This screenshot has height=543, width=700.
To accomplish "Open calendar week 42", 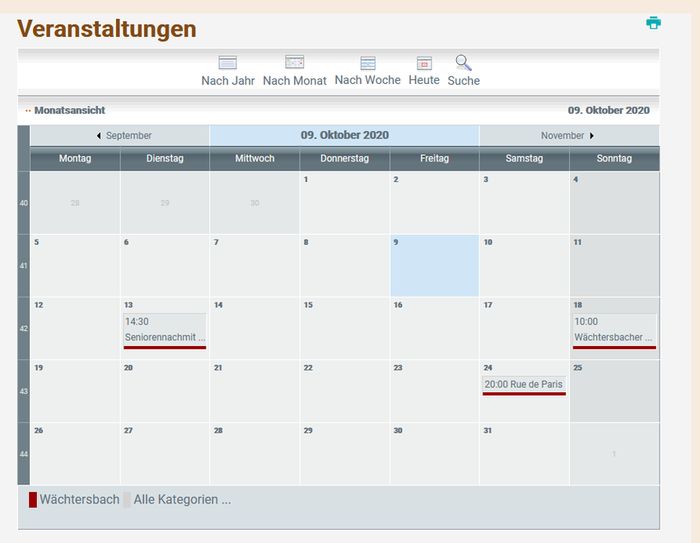I will coord(24,328).
